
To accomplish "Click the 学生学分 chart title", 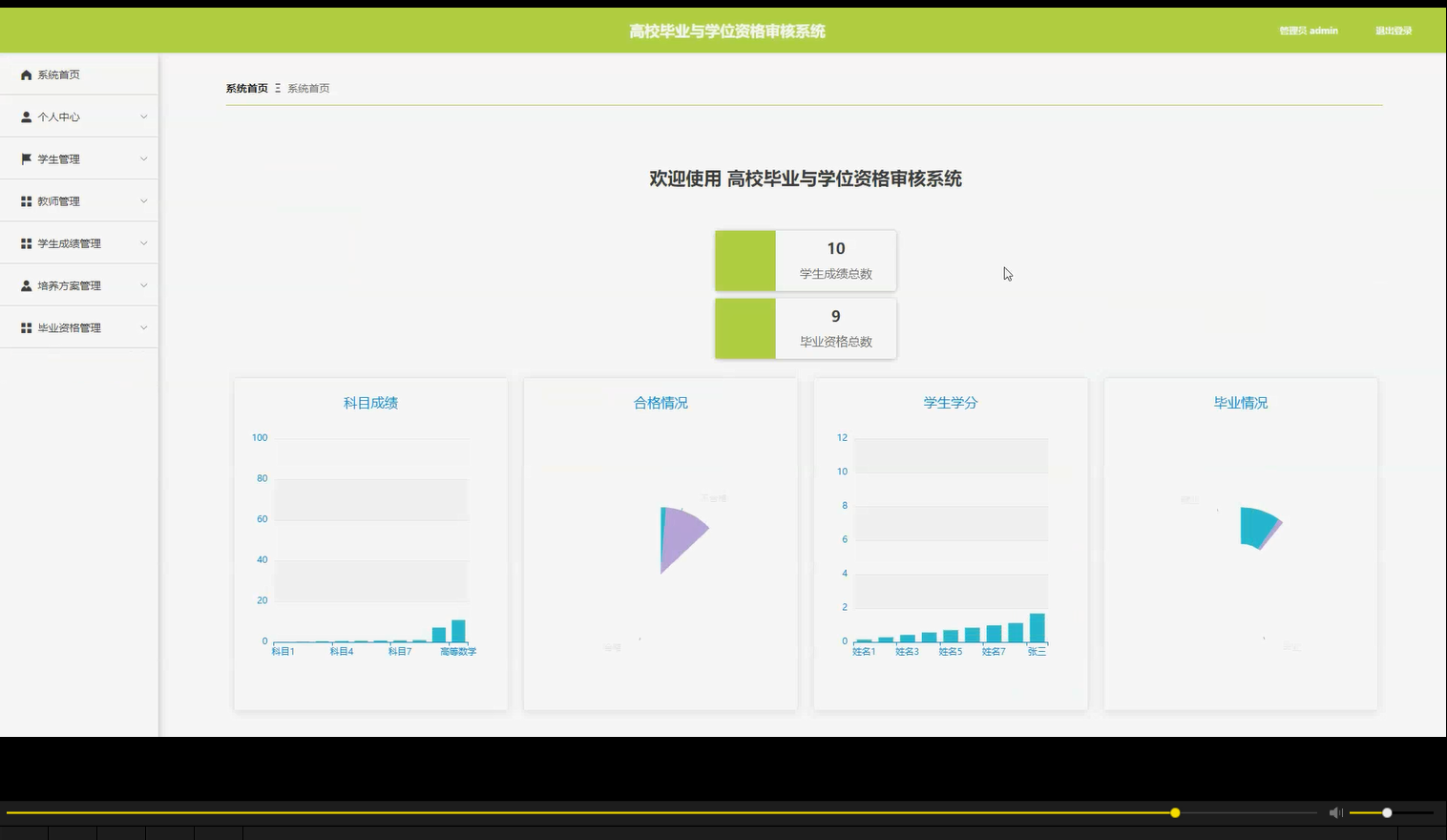I will (x=951, y=403).
